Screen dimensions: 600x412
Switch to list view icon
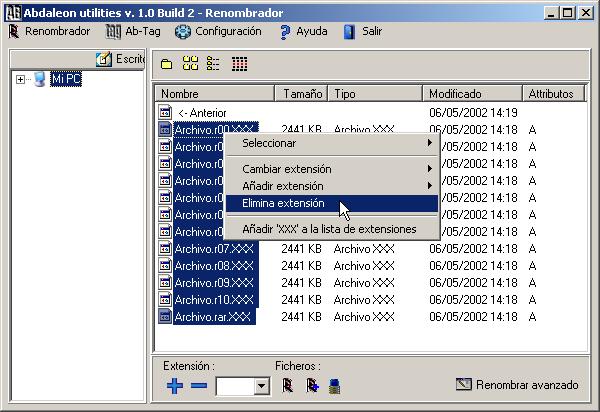[x=212, y=63]
